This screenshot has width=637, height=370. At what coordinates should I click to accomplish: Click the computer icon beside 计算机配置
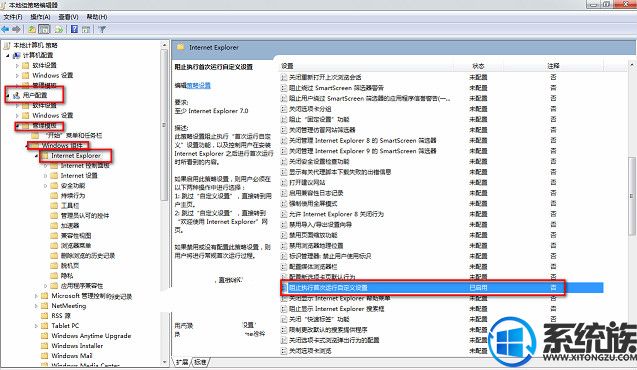coord(17,55)
